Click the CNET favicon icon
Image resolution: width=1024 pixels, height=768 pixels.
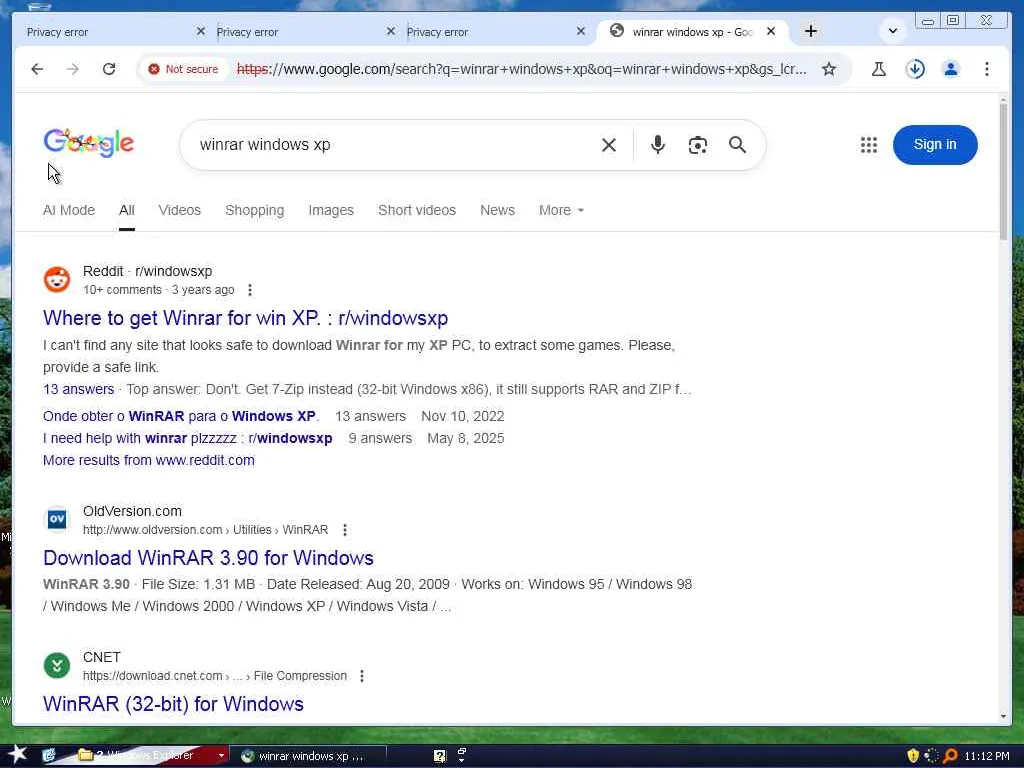(x=57, y=665)
